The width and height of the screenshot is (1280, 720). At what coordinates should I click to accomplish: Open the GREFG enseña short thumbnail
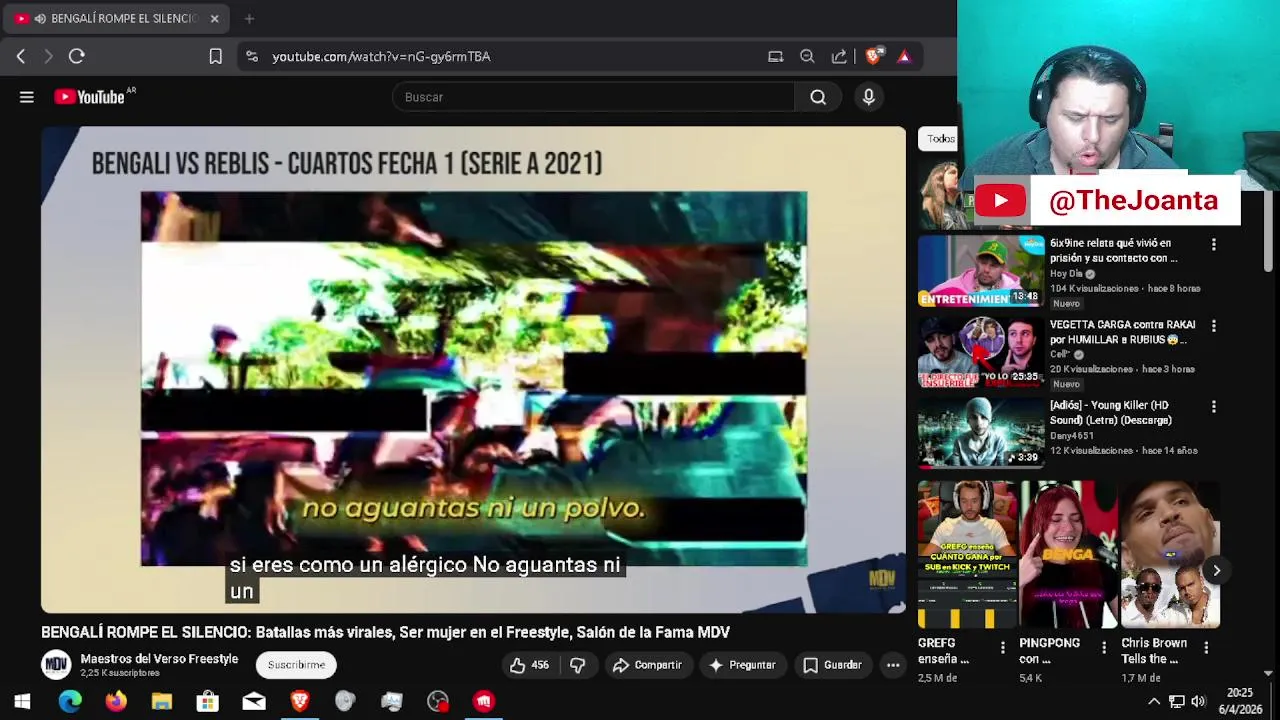pos(966,555)
